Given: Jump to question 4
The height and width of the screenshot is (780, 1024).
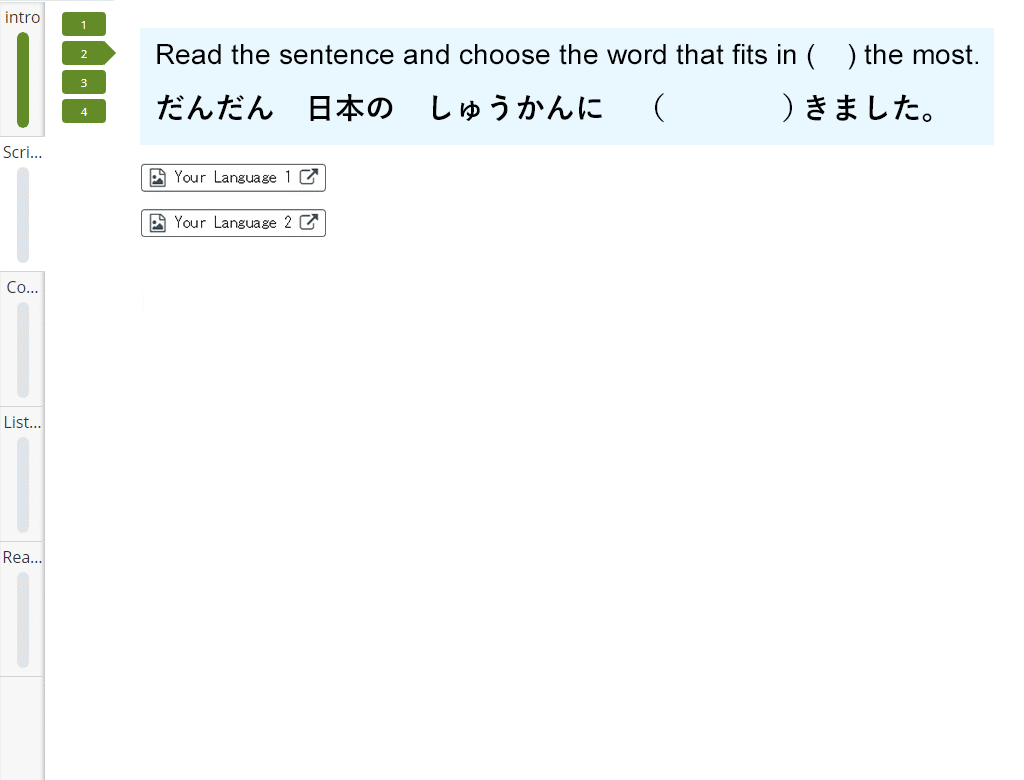Looking at the screenshot, I should click(x=84, y=112).
